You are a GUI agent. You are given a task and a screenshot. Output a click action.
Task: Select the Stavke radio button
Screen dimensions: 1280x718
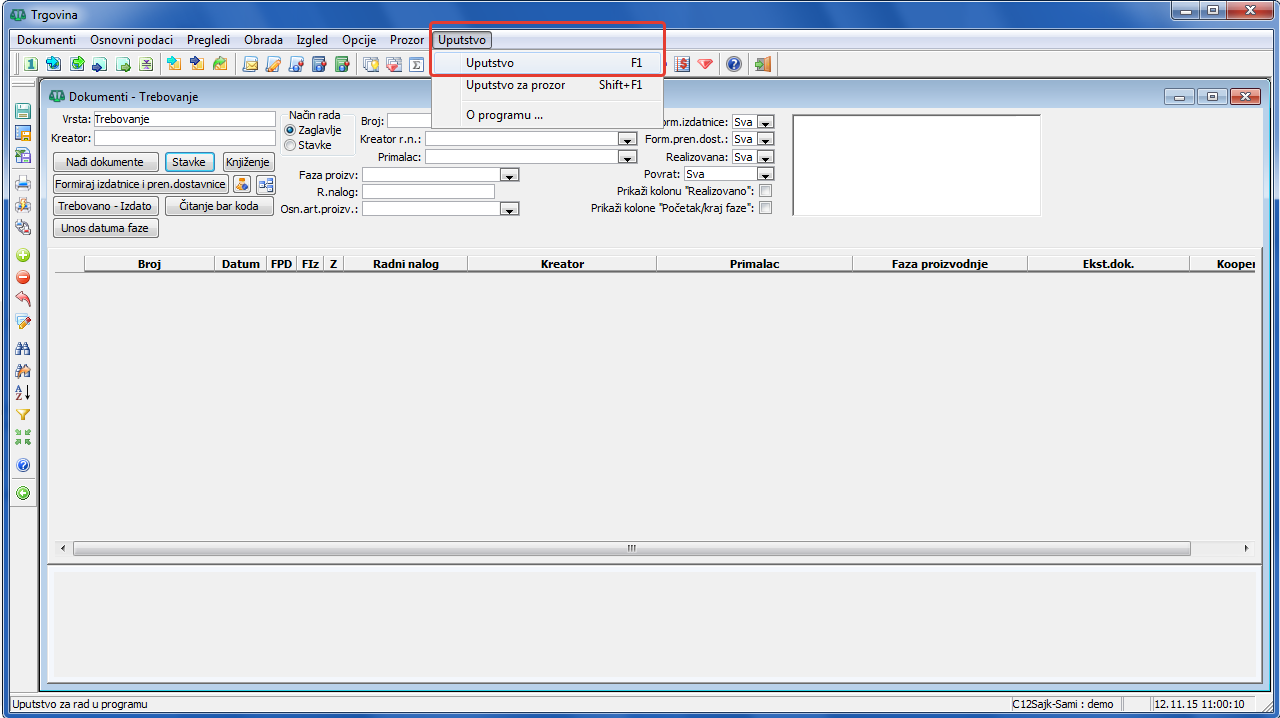291,145
